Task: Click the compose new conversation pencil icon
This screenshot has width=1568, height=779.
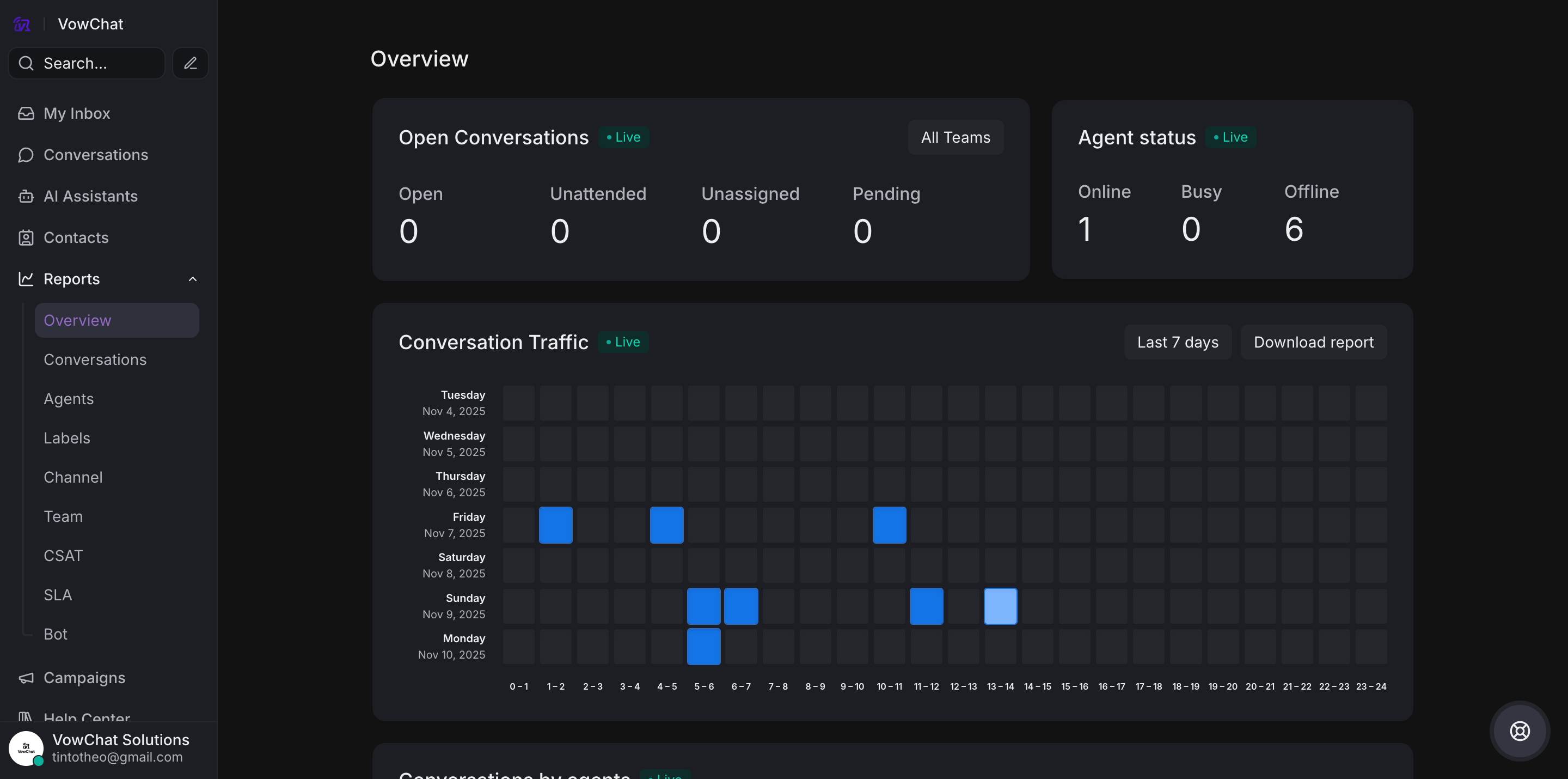Action: coord(191,63)
